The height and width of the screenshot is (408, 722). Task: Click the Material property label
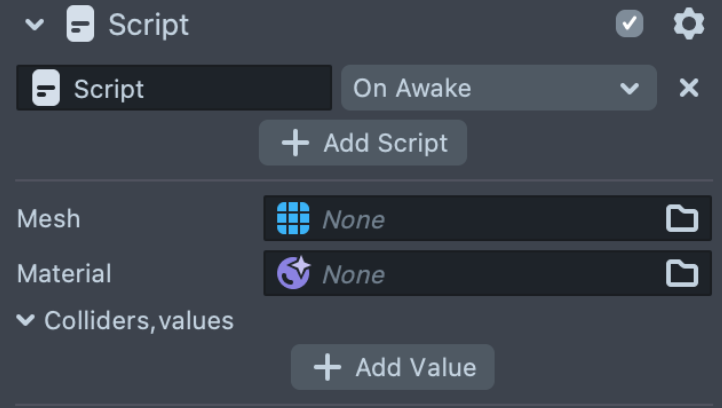coord(64,273)
